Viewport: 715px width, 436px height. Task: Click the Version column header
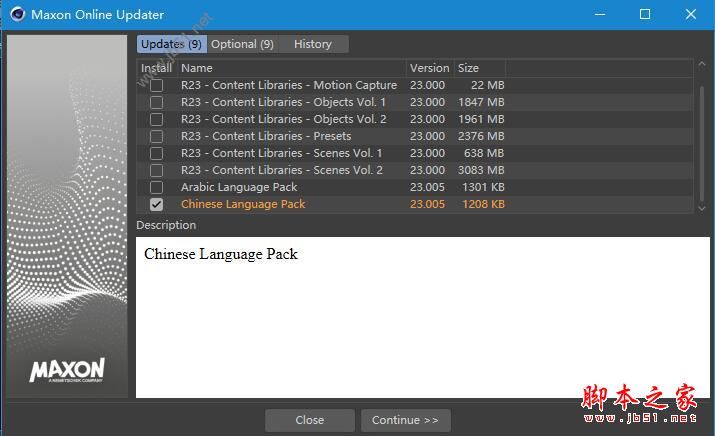pos(429,68)
